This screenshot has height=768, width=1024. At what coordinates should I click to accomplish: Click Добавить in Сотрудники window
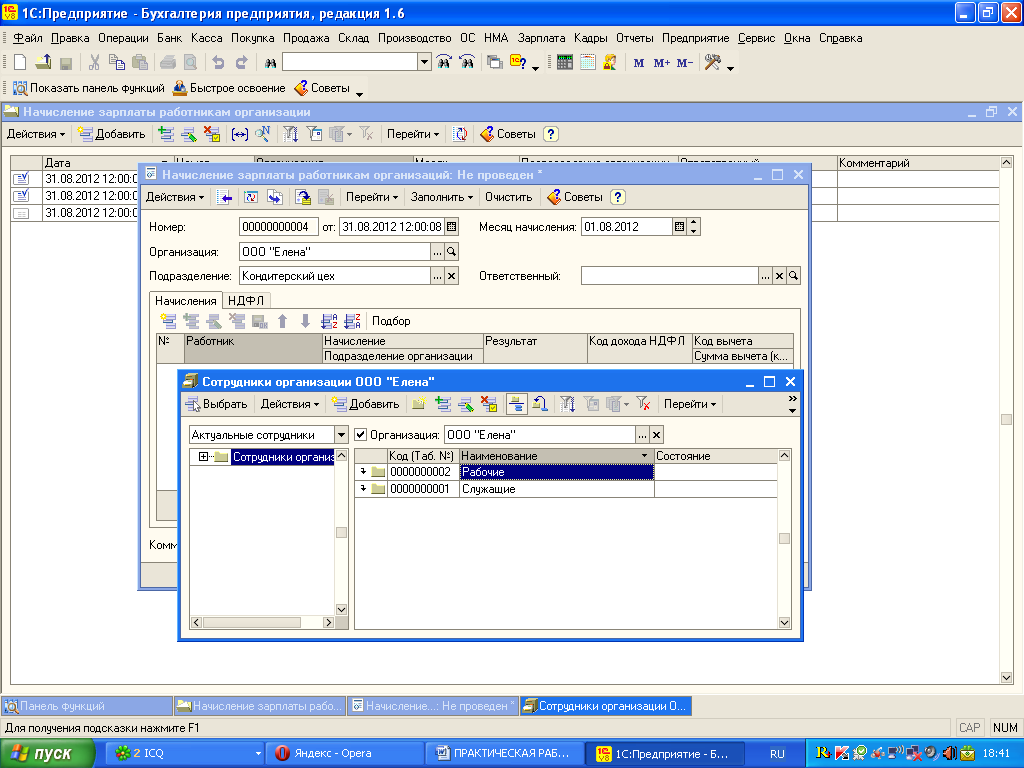click(366, 404)
